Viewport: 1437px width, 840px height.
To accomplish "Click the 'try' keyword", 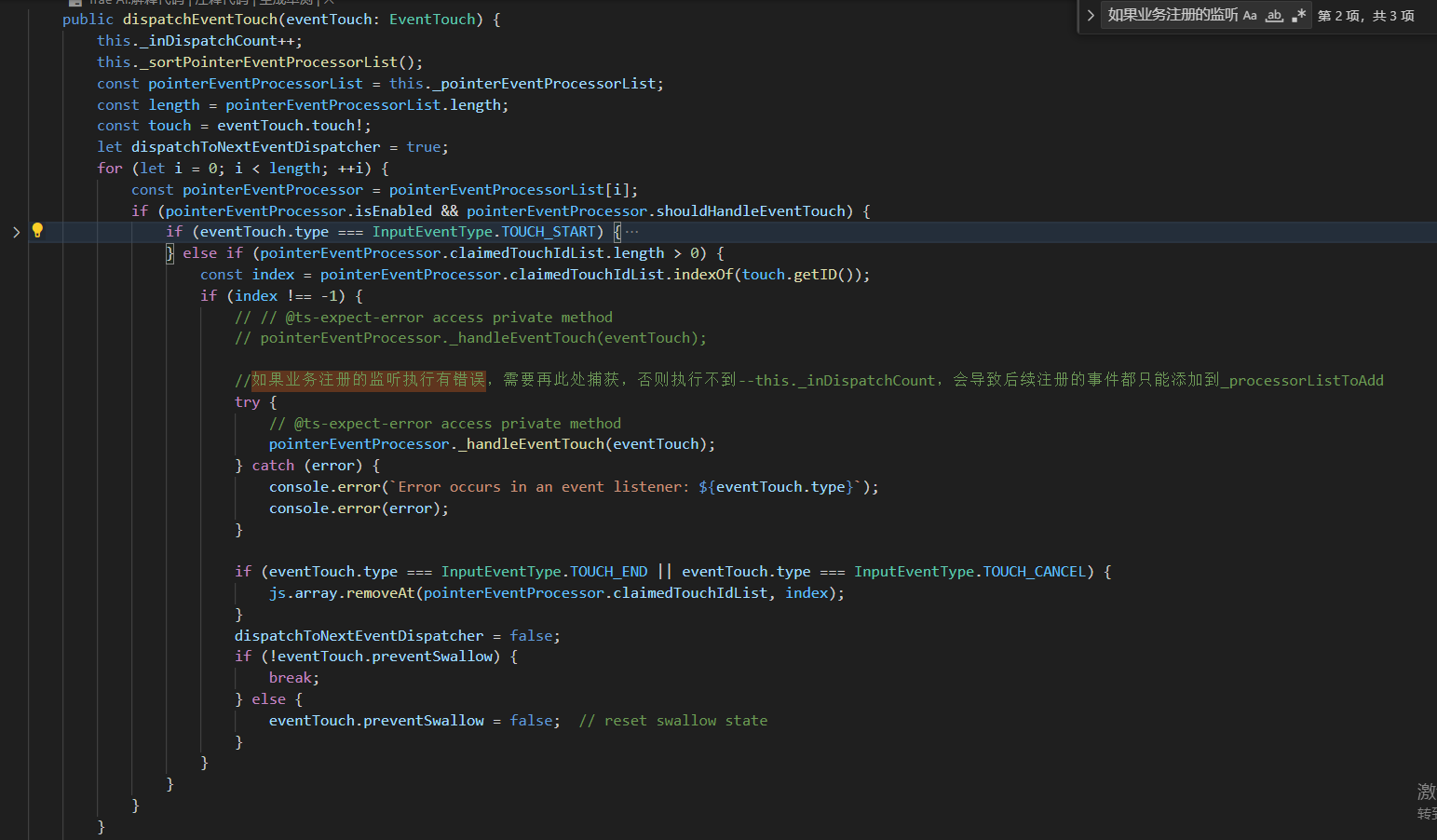I will click(247, 402).
